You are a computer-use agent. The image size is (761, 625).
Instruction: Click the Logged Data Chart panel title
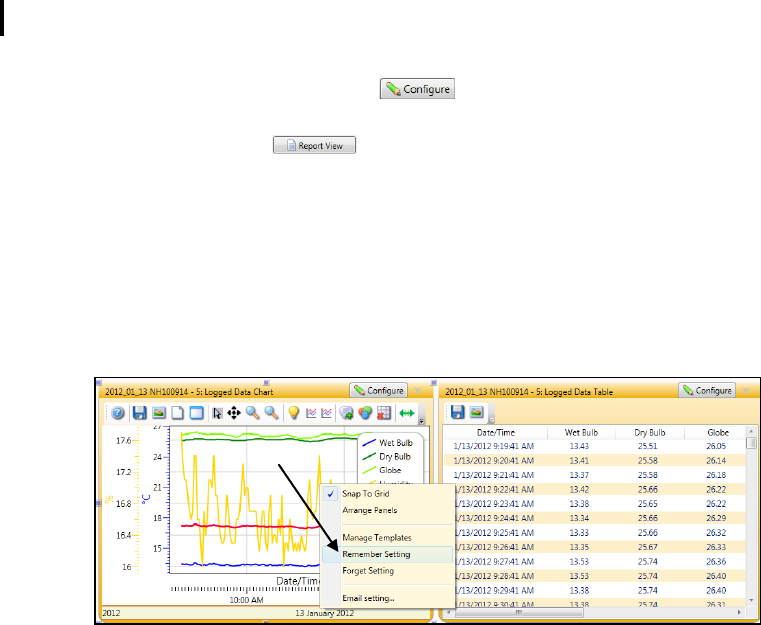(x=189, y=392)
